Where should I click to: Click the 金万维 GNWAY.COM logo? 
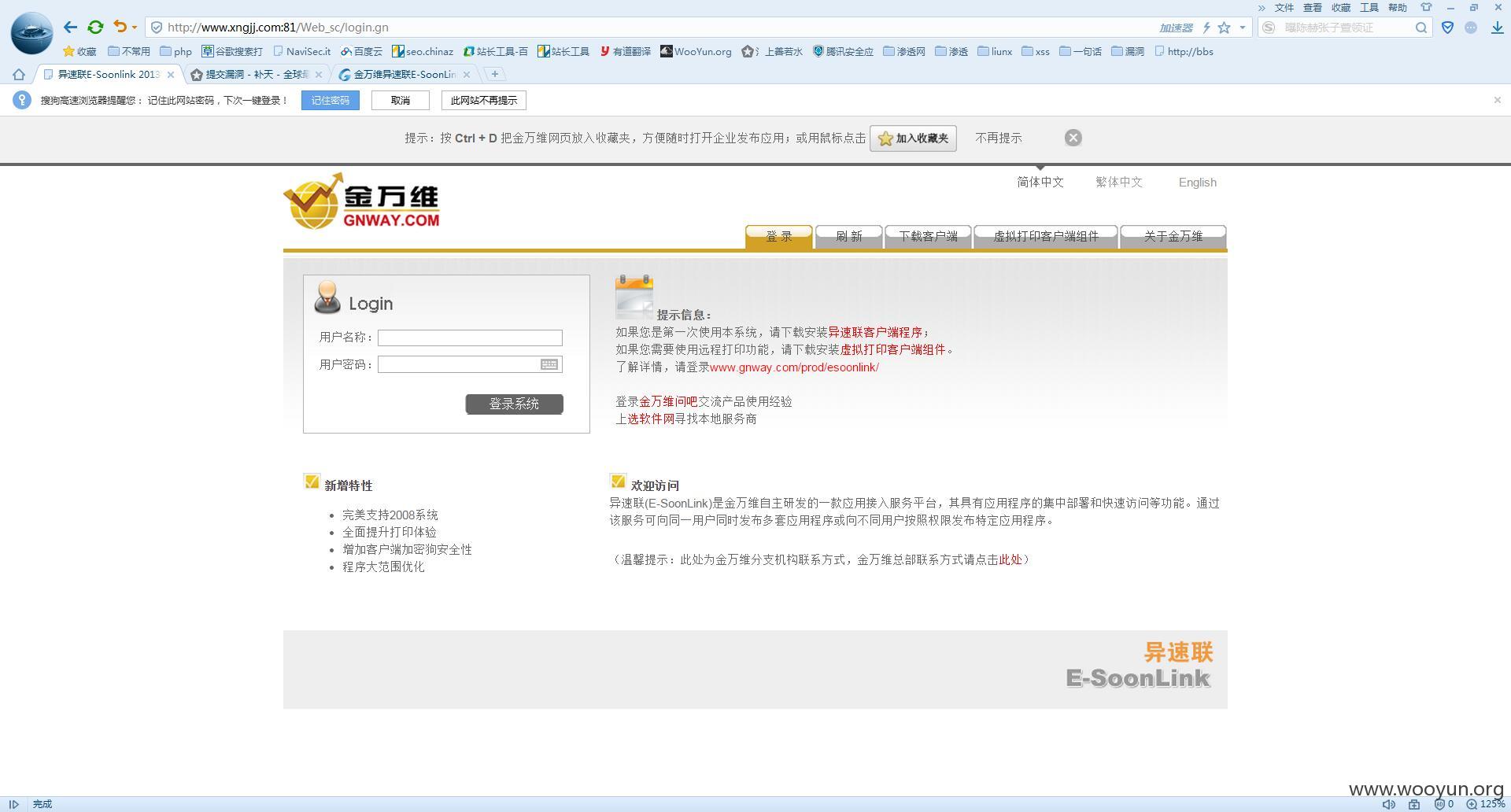click(362, 201)
